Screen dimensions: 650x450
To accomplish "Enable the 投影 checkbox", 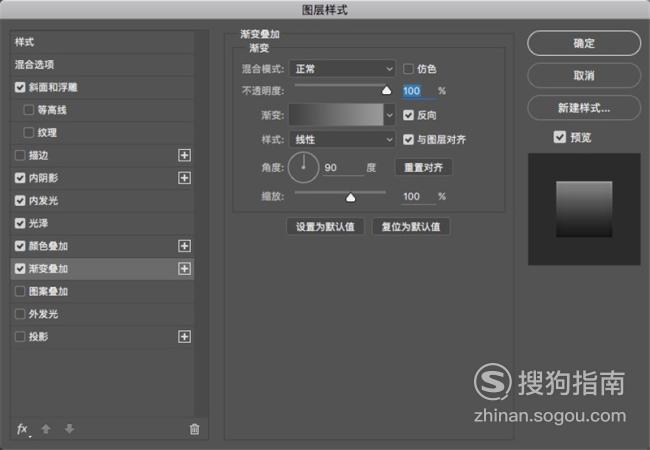I will (20, 337).
